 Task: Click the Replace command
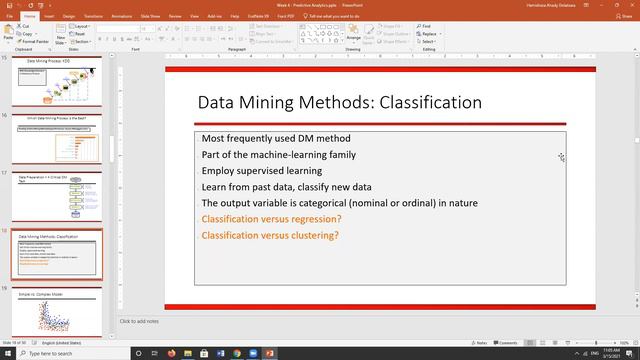click(x=428, y=34)
